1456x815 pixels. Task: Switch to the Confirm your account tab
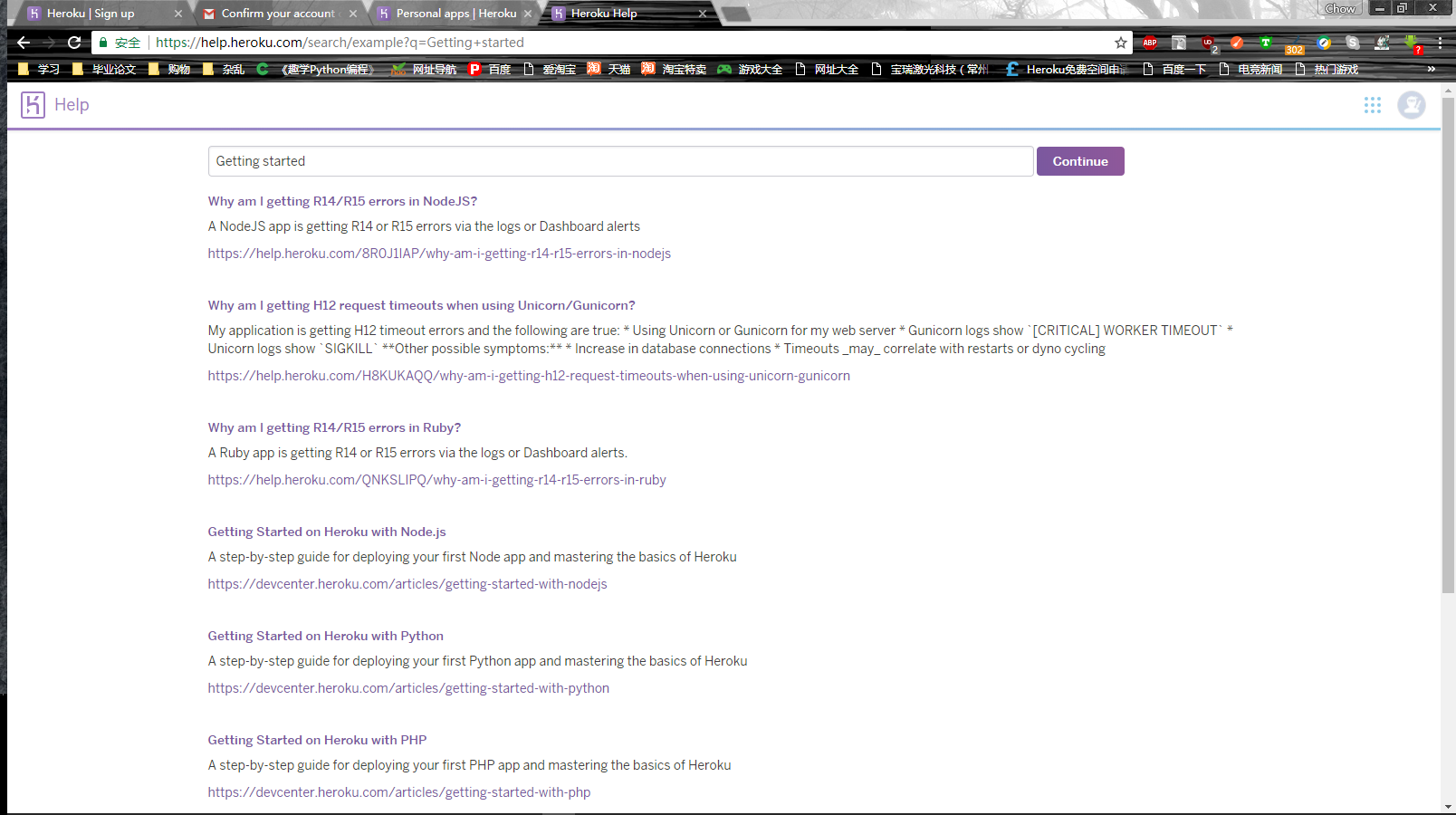pyautogui.click(x=274, y=13)
